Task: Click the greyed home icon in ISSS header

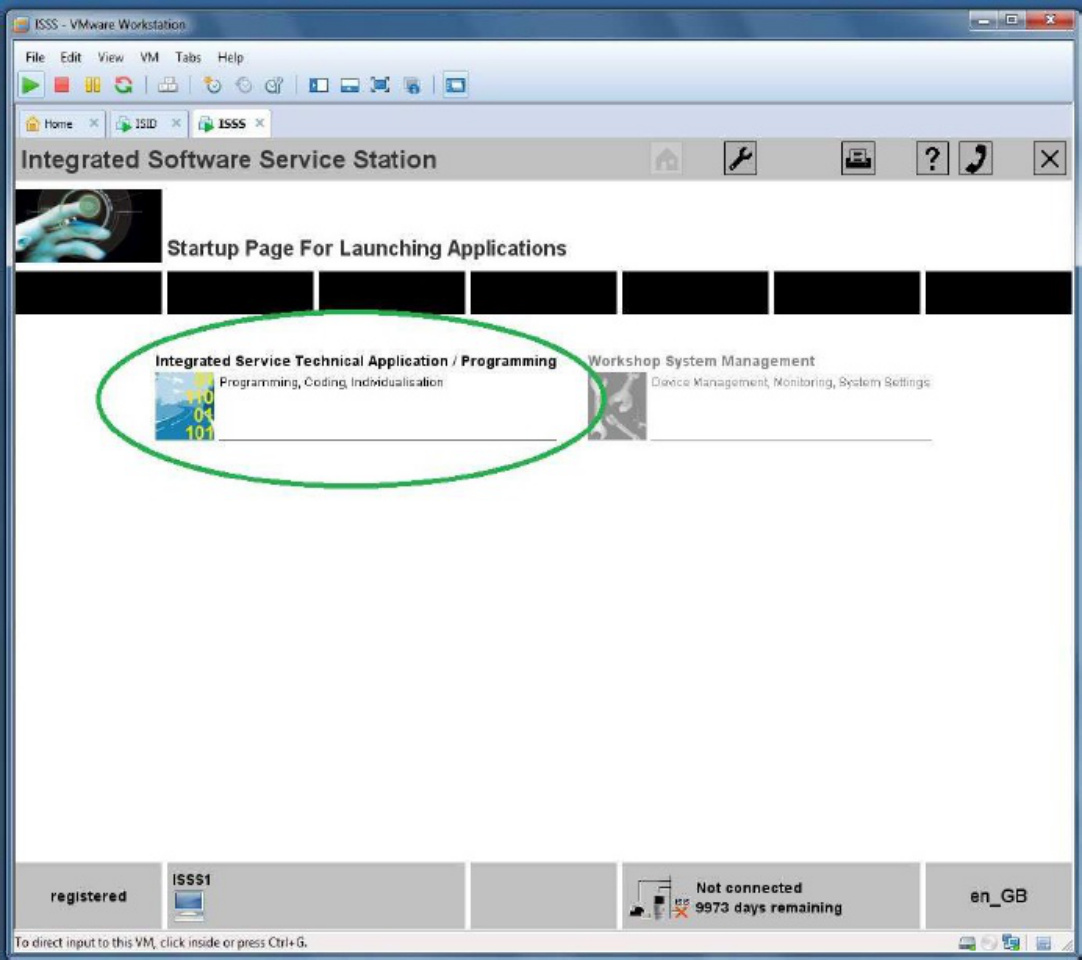Action: (x=666, y=159)
